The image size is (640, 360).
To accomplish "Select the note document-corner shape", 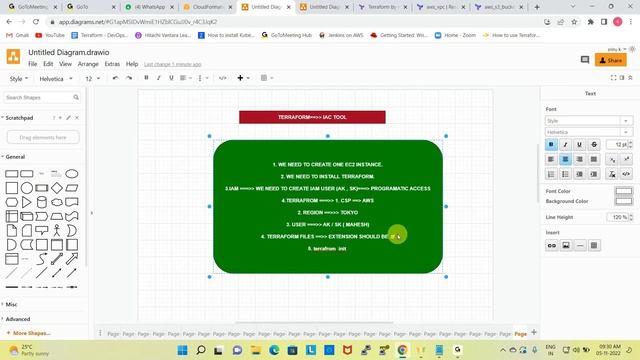I will coord(11,230).
